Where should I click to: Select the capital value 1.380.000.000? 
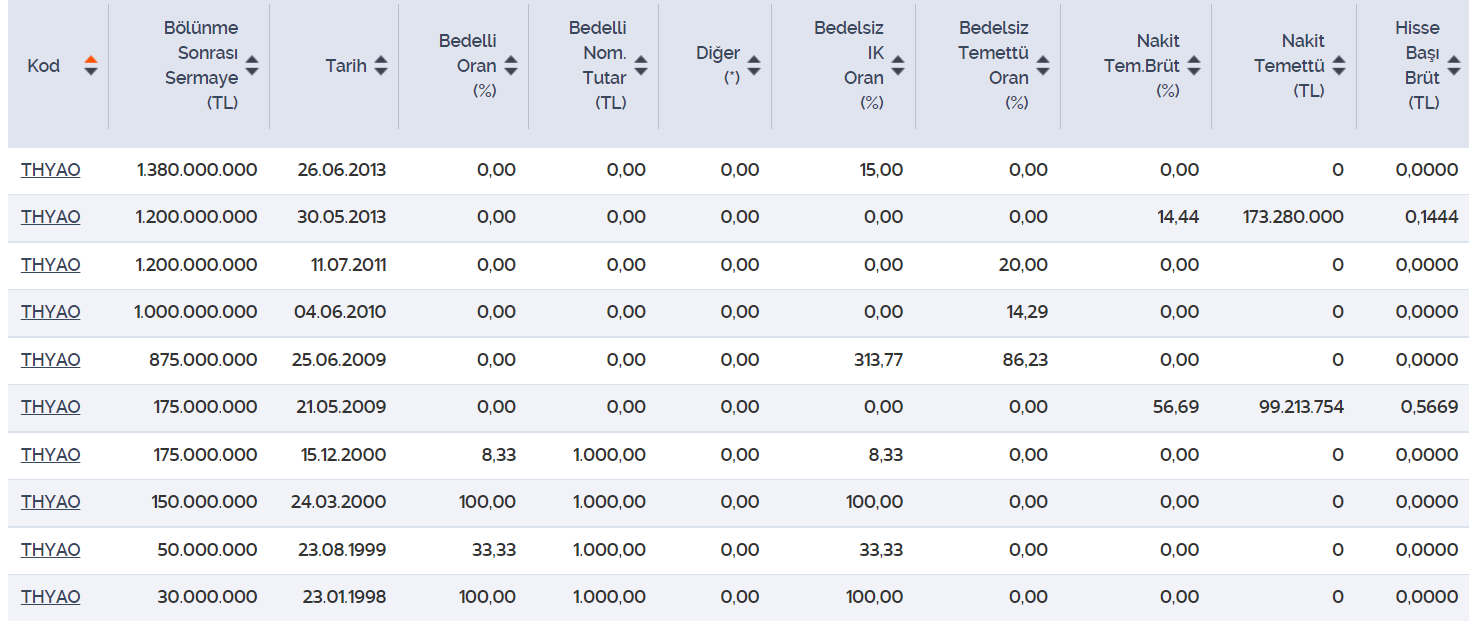pyautogui.click(x=197, y=170)
